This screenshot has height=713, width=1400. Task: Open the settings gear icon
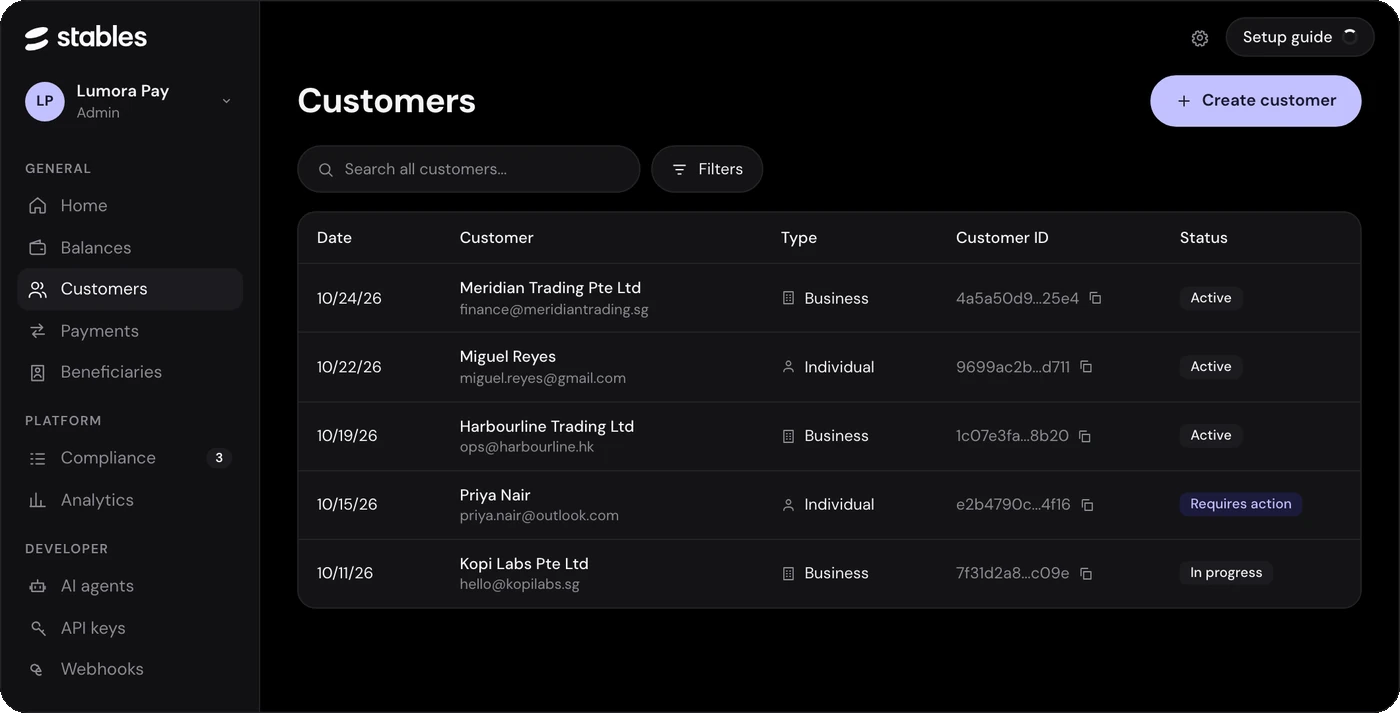[1200, 38]
